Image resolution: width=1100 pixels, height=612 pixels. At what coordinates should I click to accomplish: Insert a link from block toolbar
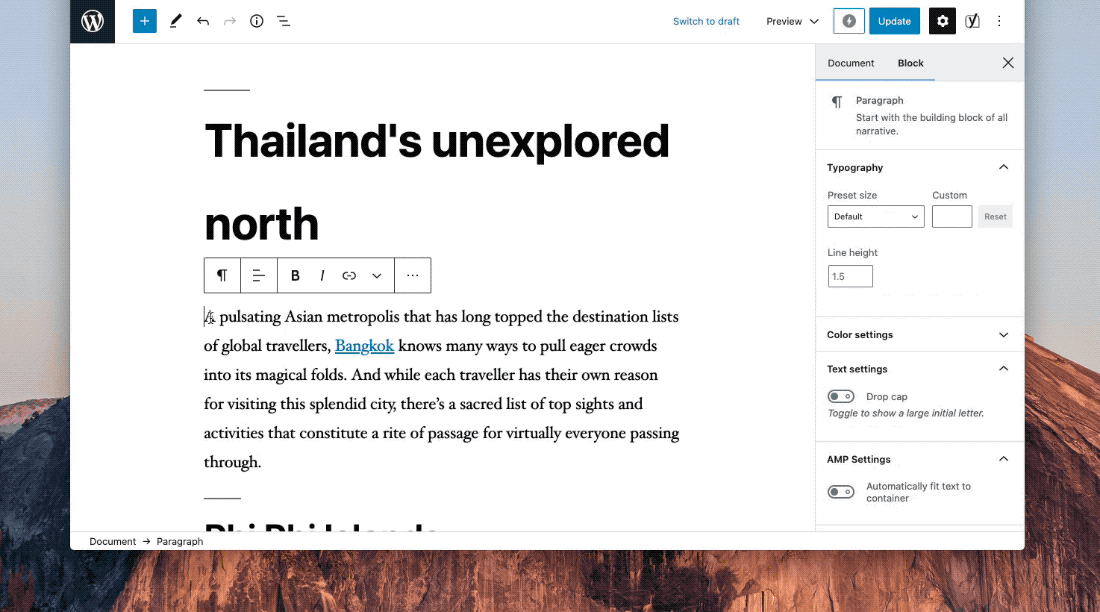[349, 275]
